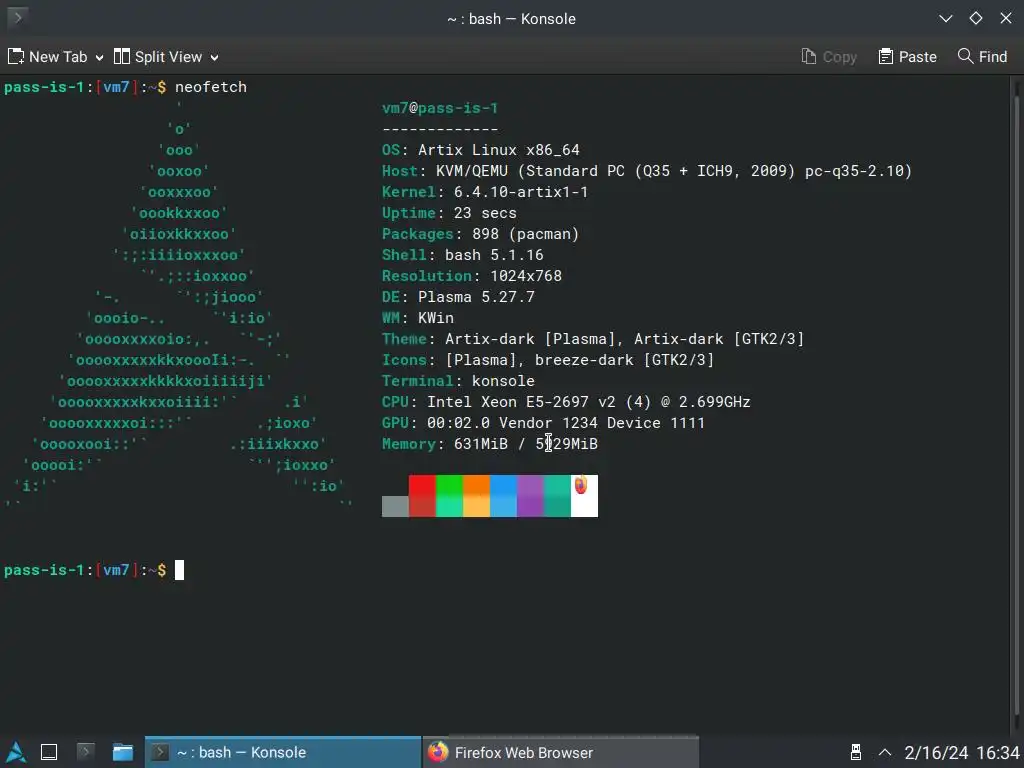The height and width of the screenshot is (768, 1024).
Task: Click the Paste toolbar button
Action: point(907,57)
